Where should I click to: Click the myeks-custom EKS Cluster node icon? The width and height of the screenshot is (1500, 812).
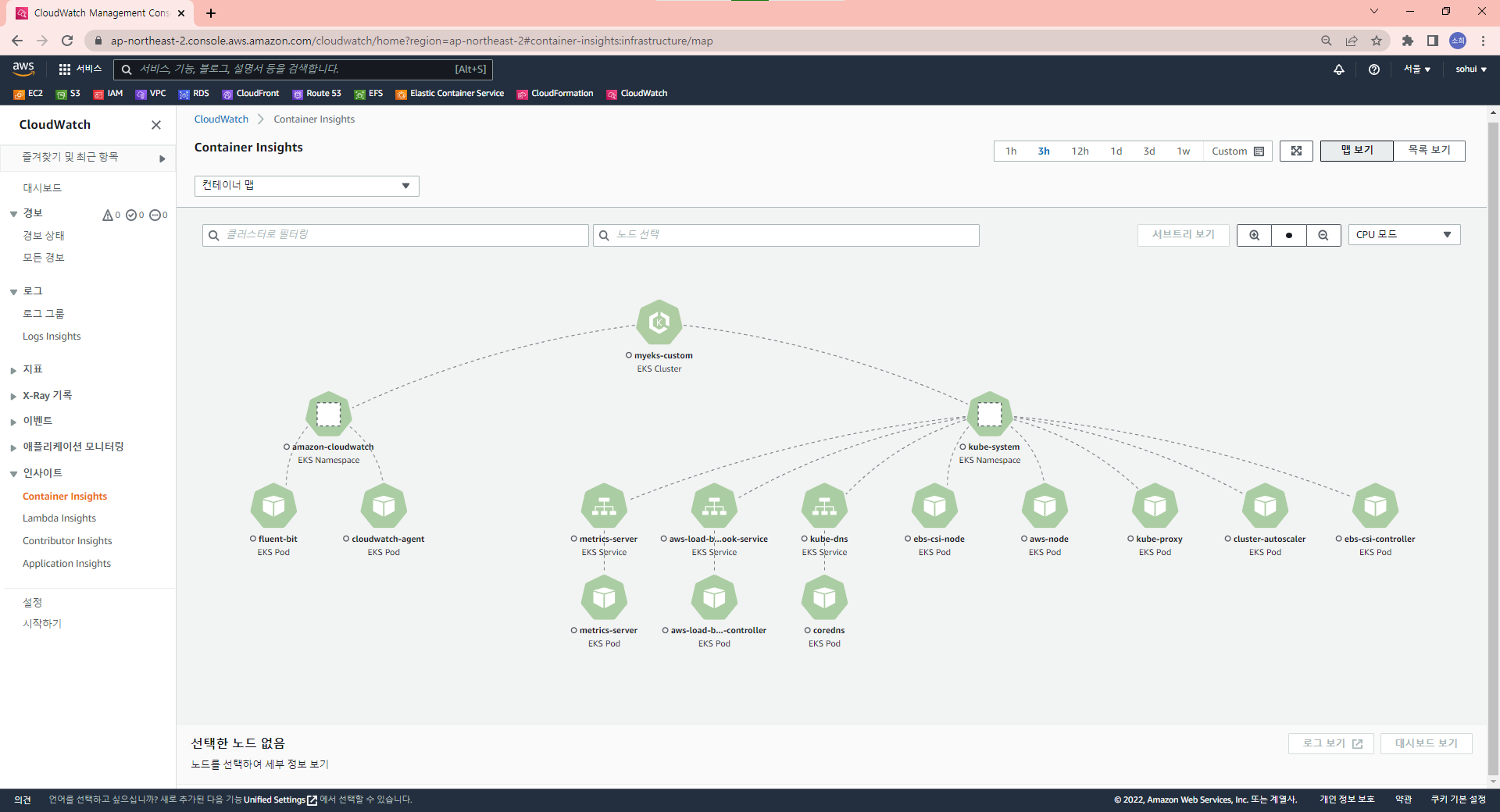[x=659, y=322]
